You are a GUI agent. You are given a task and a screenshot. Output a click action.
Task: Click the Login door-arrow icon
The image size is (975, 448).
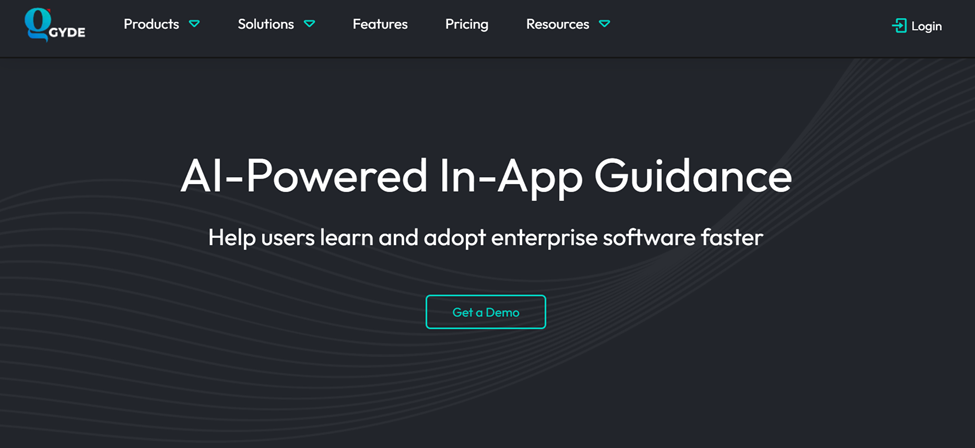pos(899,26)
